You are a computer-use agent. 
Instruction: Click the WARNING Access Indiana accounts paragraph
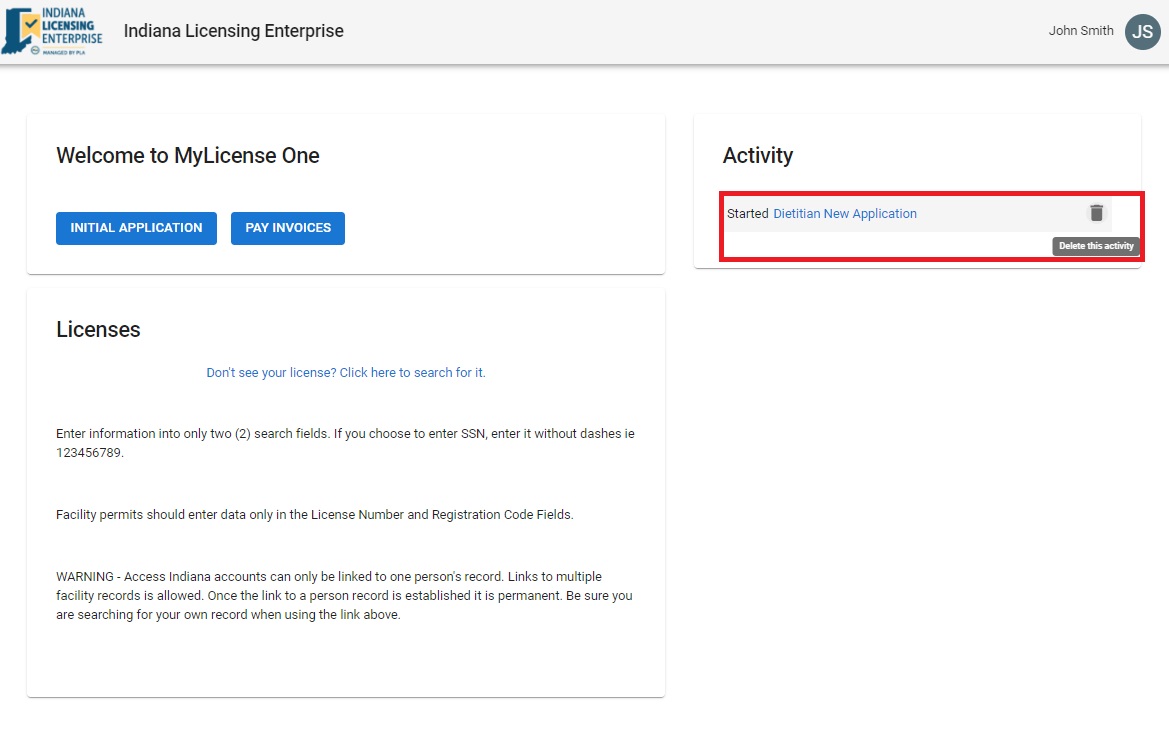[x=344, y=596]
